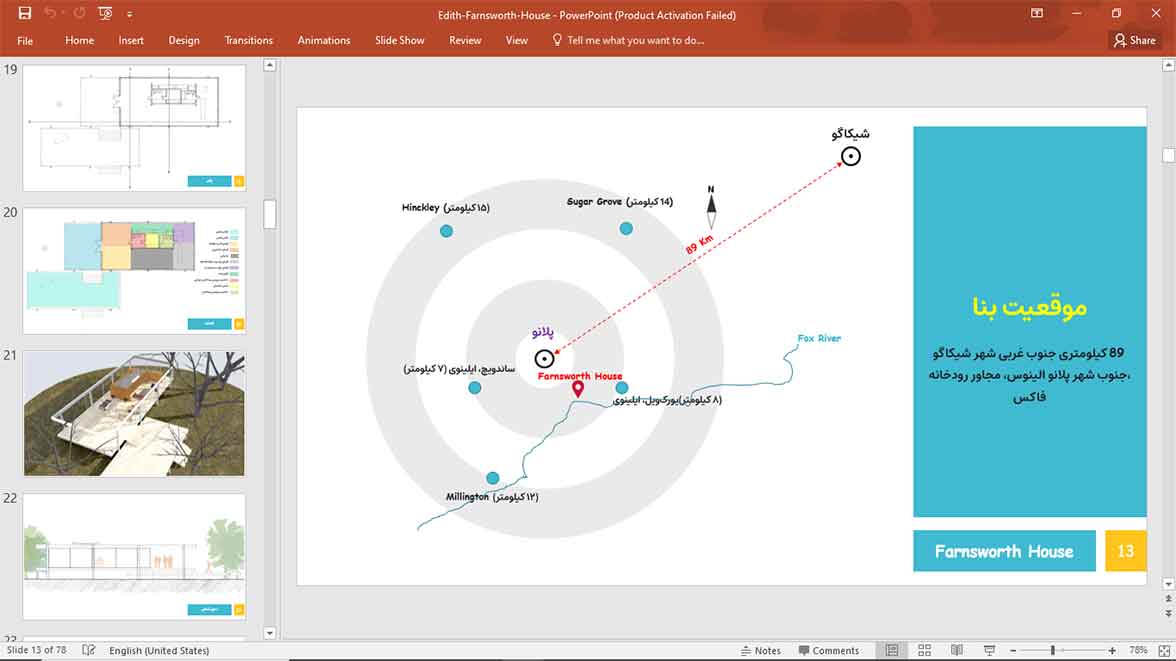The height and width of the screenshot is (661, 1176).
Task: Click thumbnail pane scroll up arrow
Action: [269, 65]
